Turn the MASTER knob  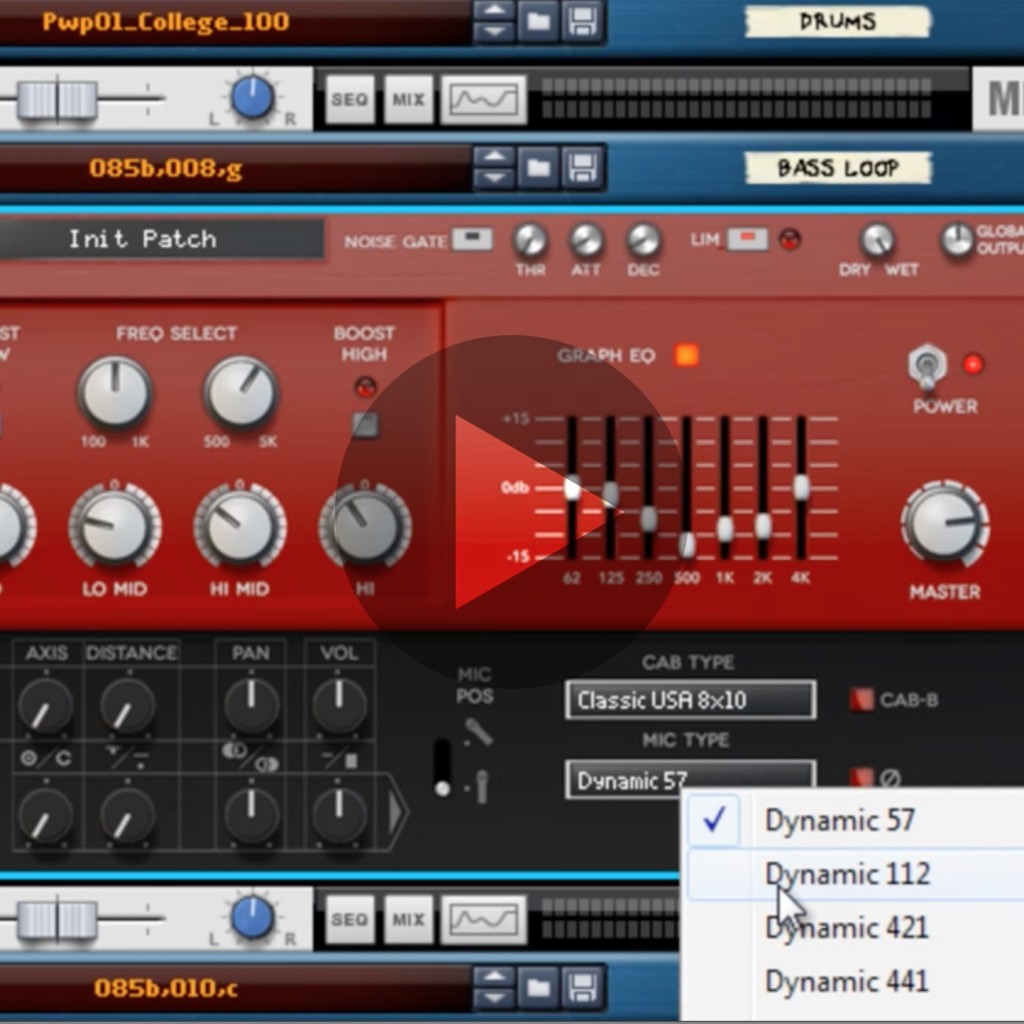(945, 524)
